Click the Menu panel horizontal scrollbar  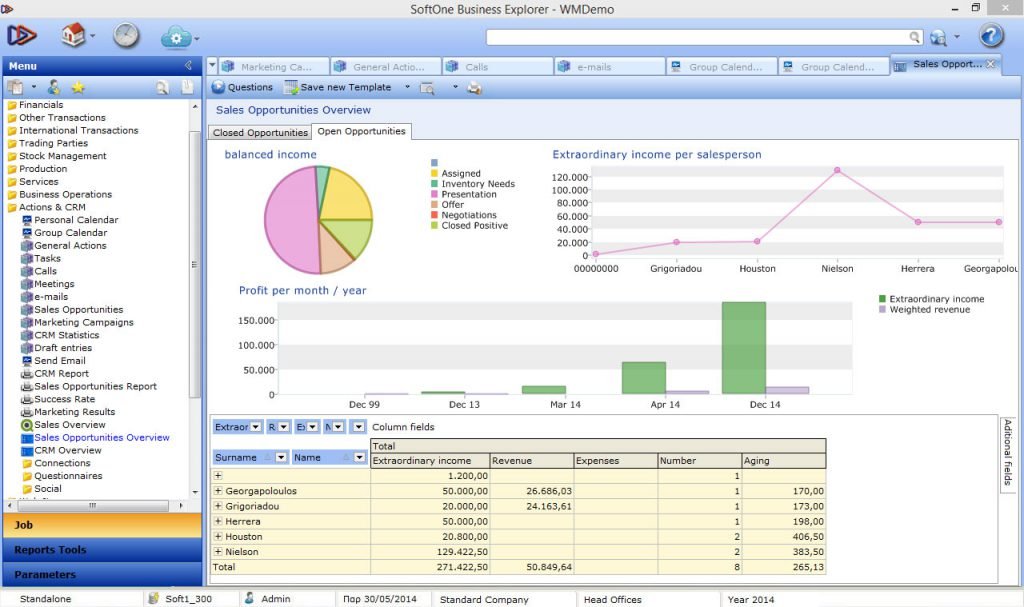tap(92, 505)
